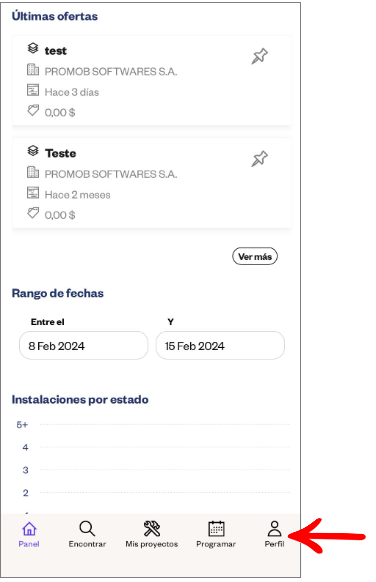Click building icon in 'Teste' card
Viewport: 376px width, 582px height.
(33, 172)
